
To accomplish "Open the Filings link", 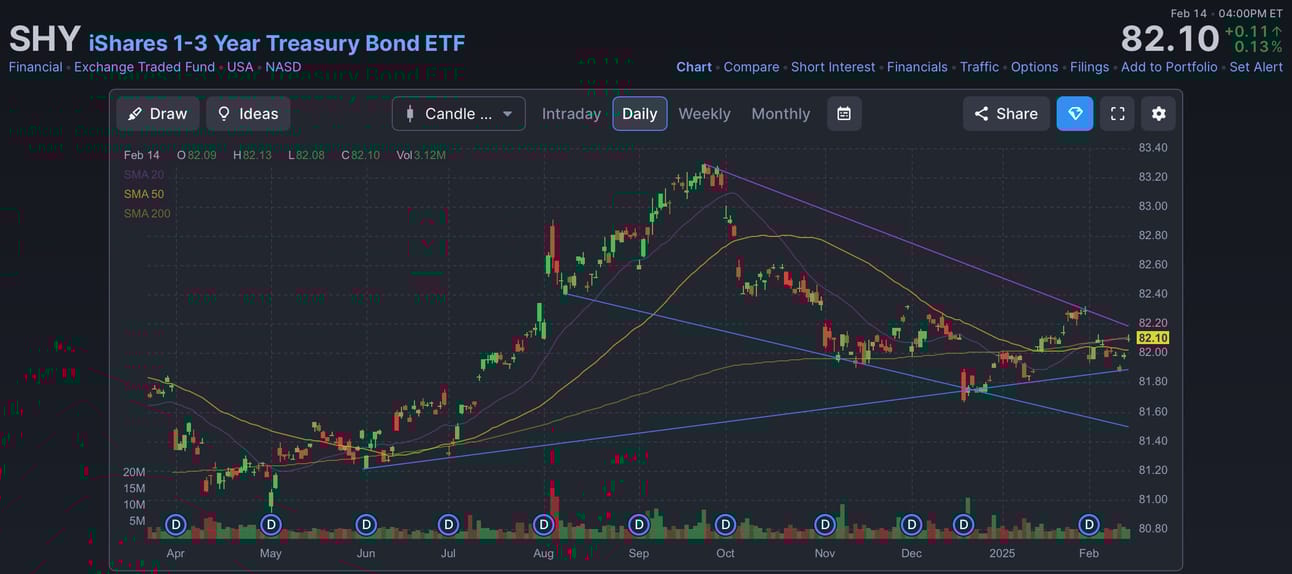I will [1089, 67].
